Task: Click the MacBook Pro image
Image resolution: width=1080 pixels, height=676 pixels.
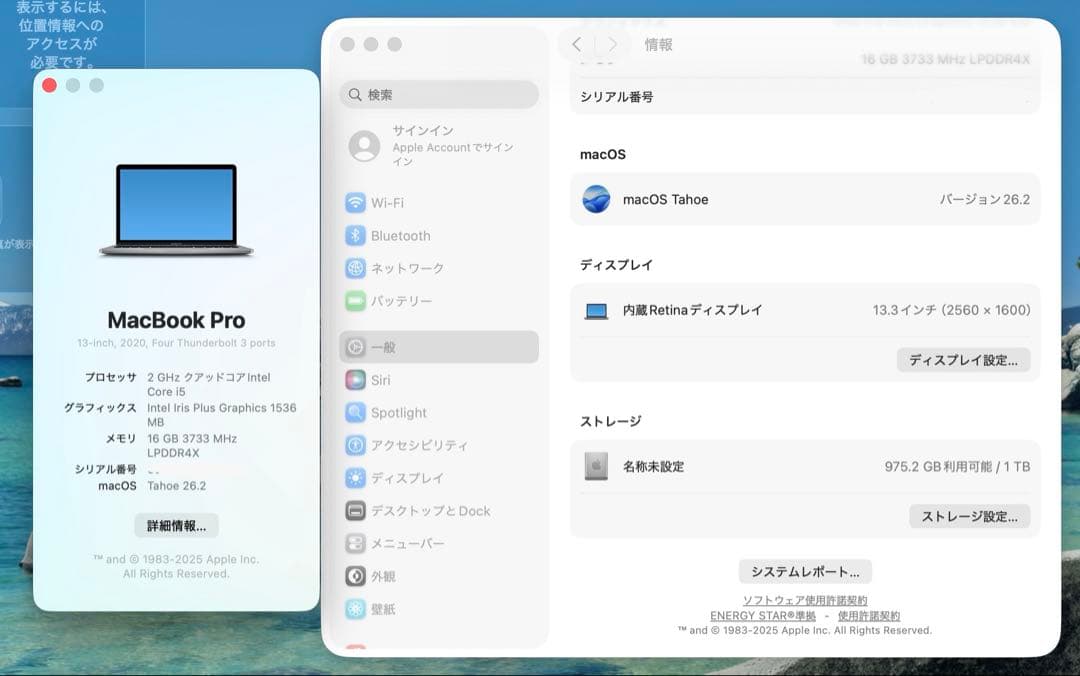Action: [176, 211]
